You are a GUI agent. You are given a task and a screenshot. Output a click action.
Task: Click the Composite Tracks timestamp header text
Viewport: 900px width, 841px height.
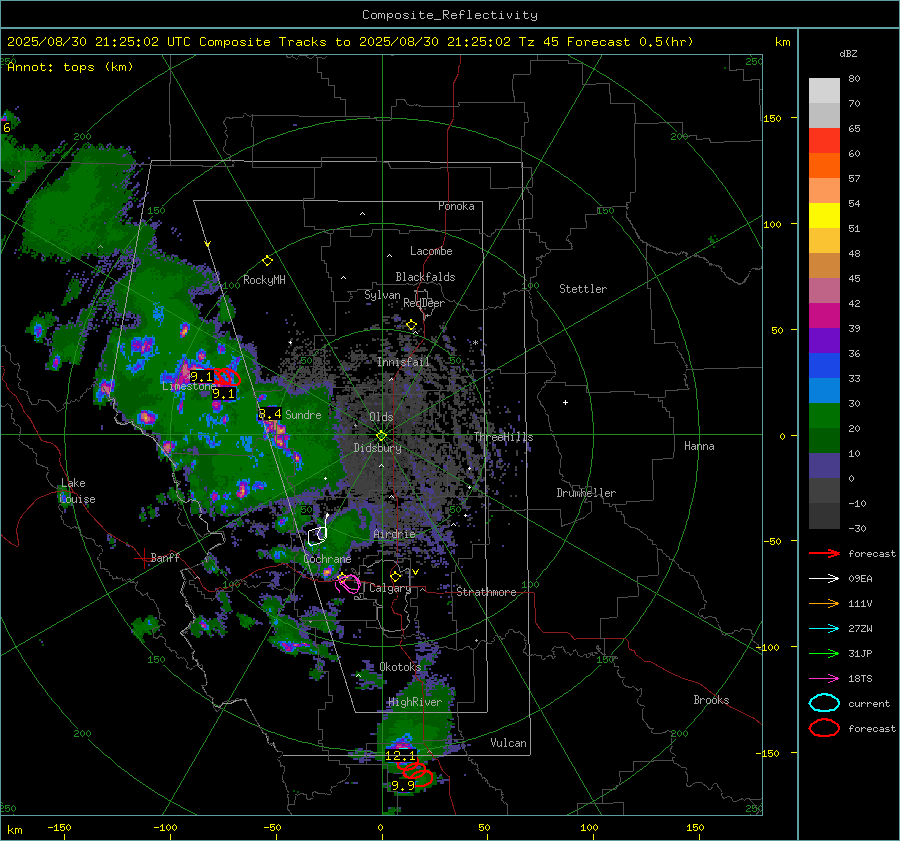point(350,42)
